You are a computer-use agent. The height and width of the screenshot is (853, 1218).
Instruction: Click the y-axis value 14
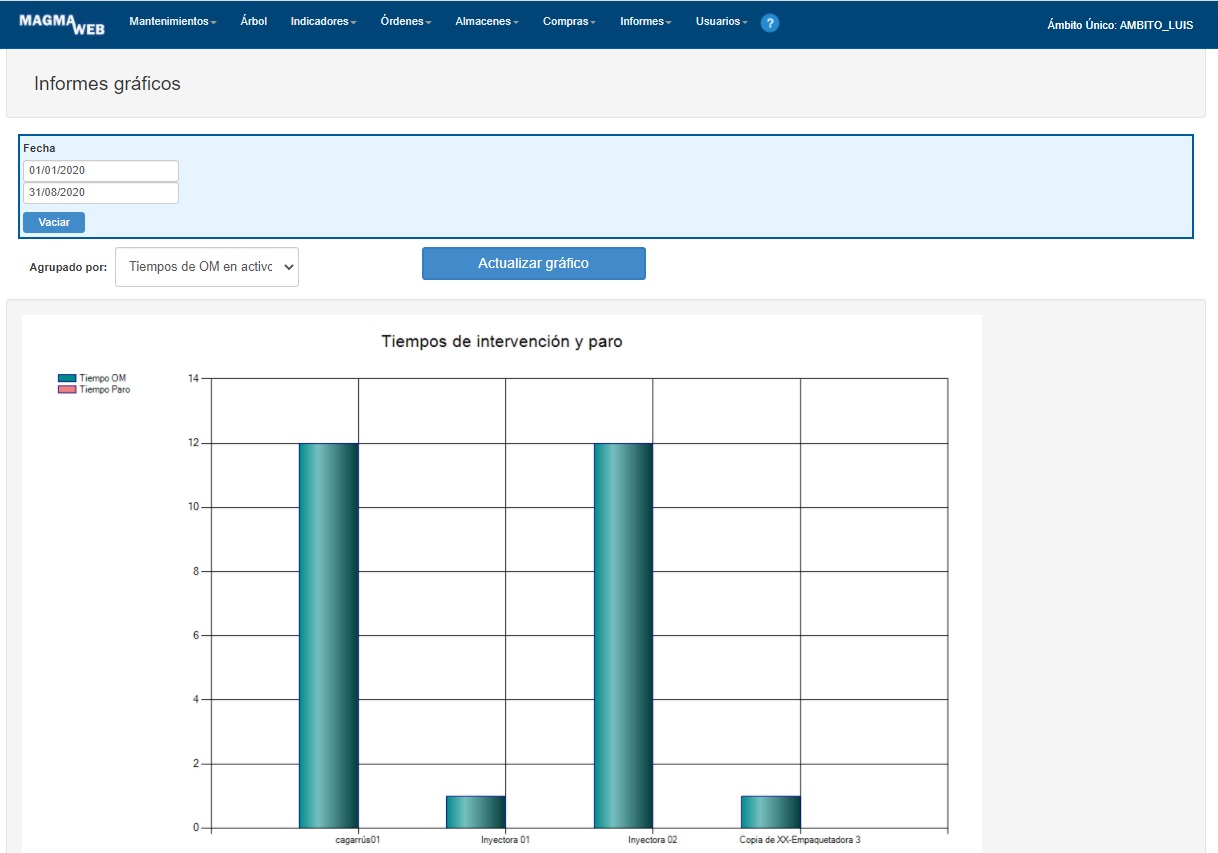[x=194, y=378]
